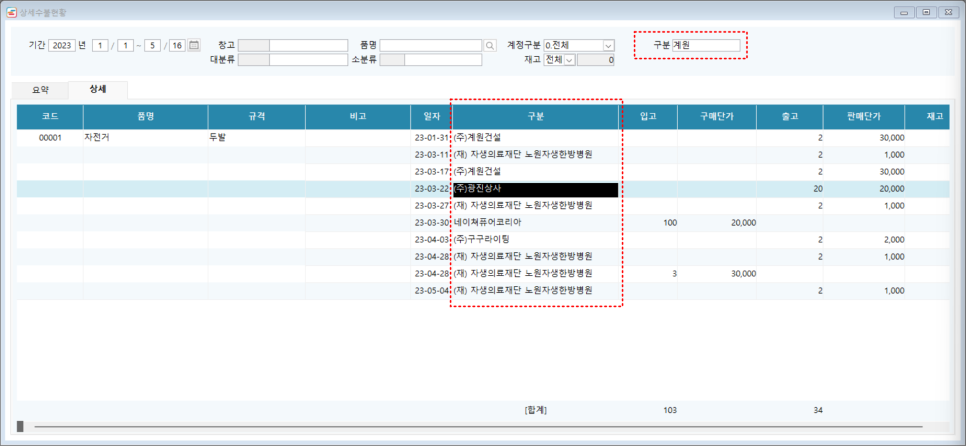Click the end day field showing 16
The image size is (966, 446).
(177, 45)
